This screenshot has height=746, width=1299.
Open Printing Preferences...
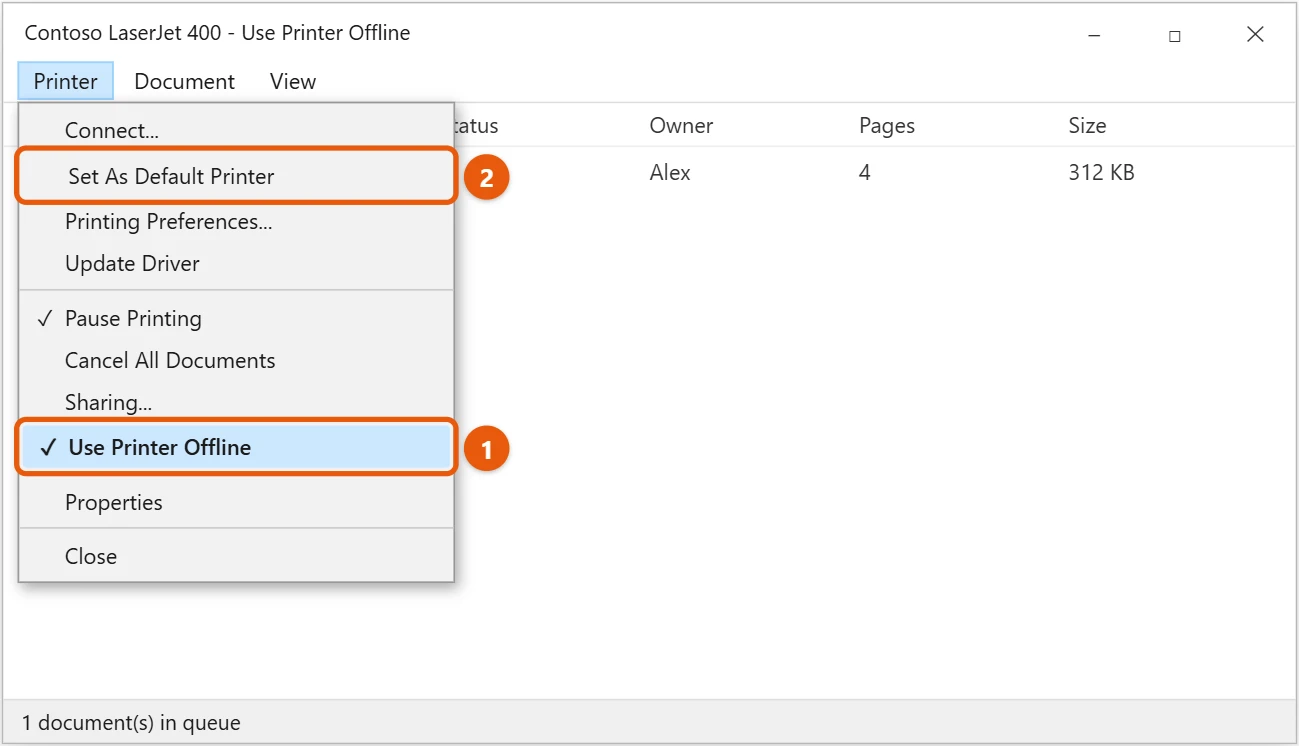236,222
